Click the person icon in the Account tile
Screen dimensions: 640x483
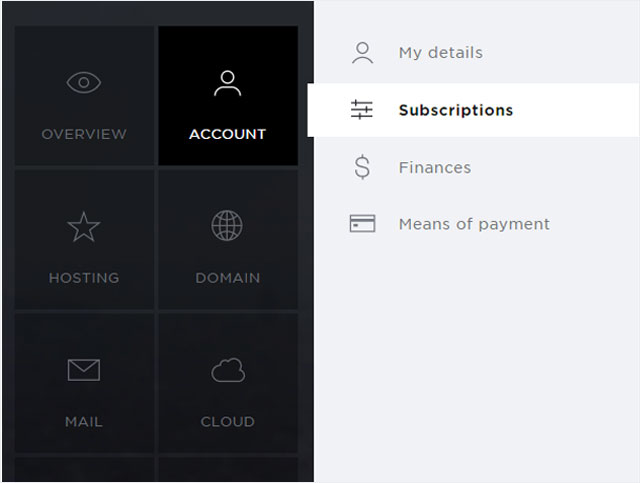pyautogui.click(x=228, y=83)
